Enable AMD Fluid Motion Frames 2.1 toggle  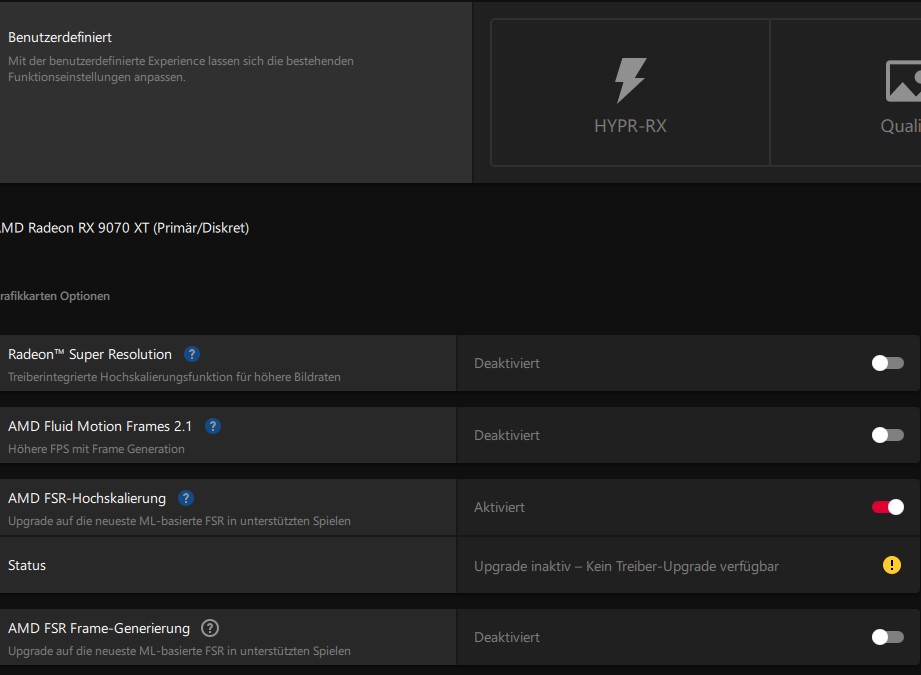887,435
